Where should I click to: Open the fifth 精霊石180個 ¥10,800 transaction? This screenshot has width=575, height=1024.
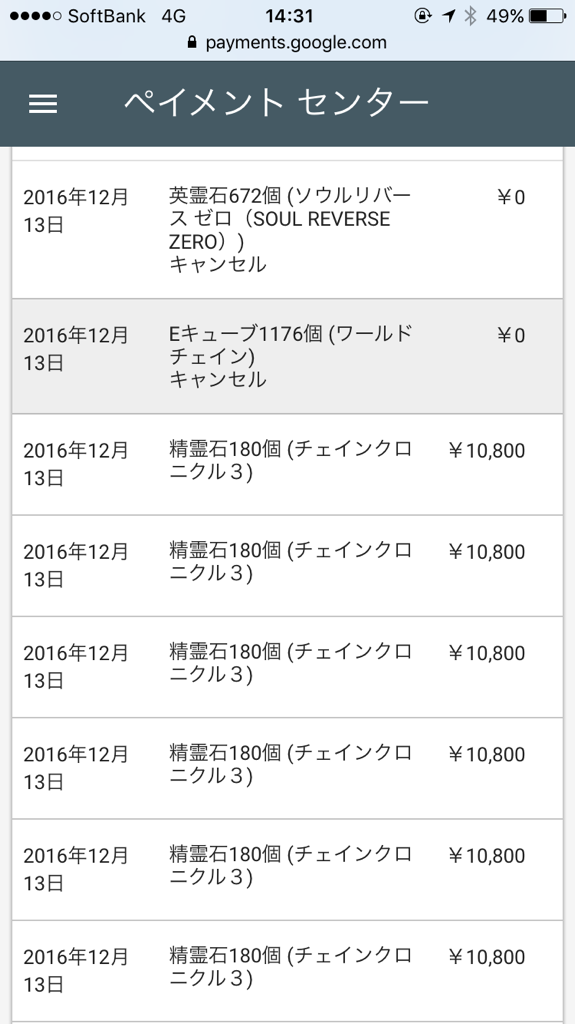(x=288, y=869)
